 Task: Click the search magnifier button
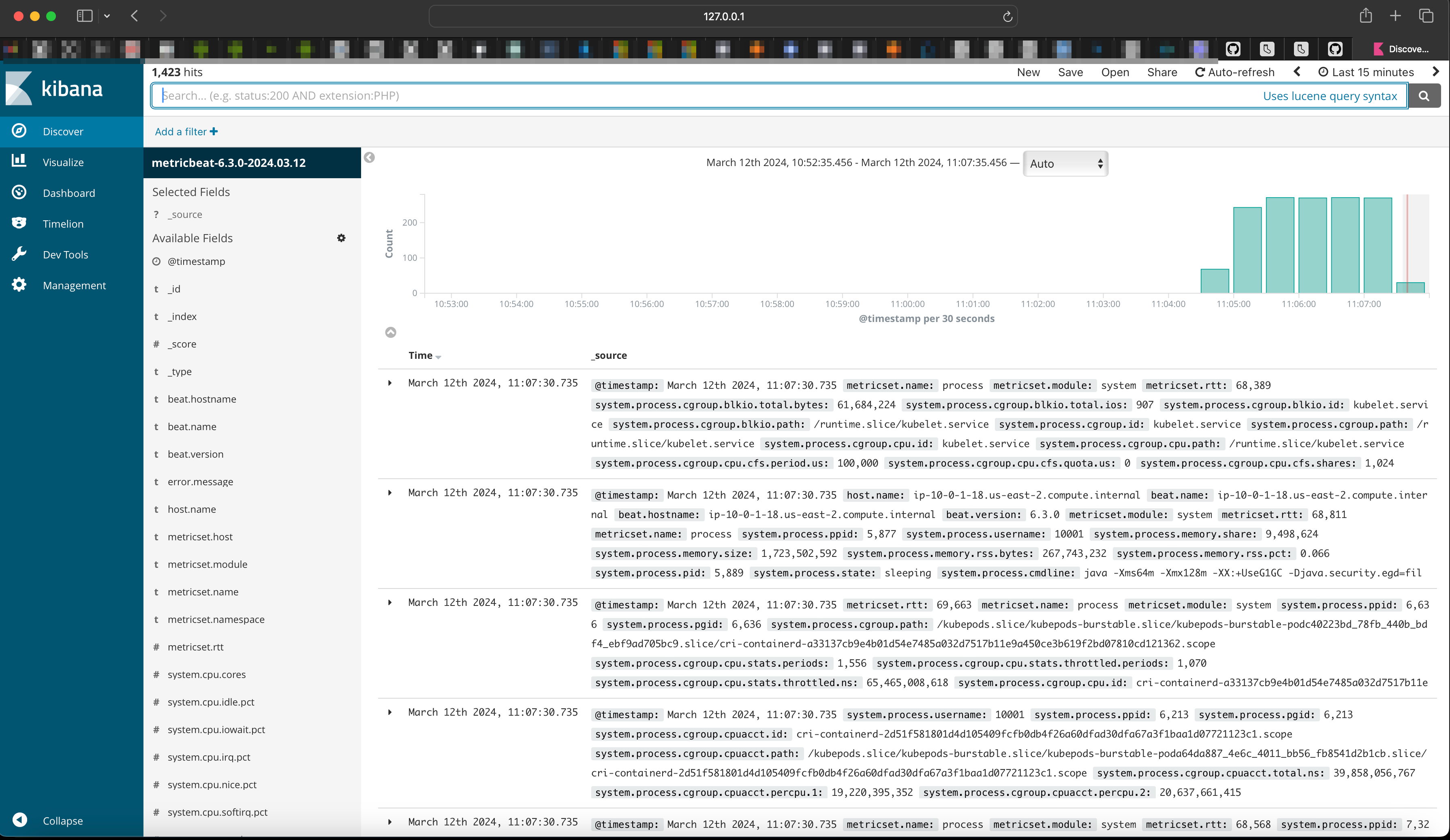(1424, 96)
